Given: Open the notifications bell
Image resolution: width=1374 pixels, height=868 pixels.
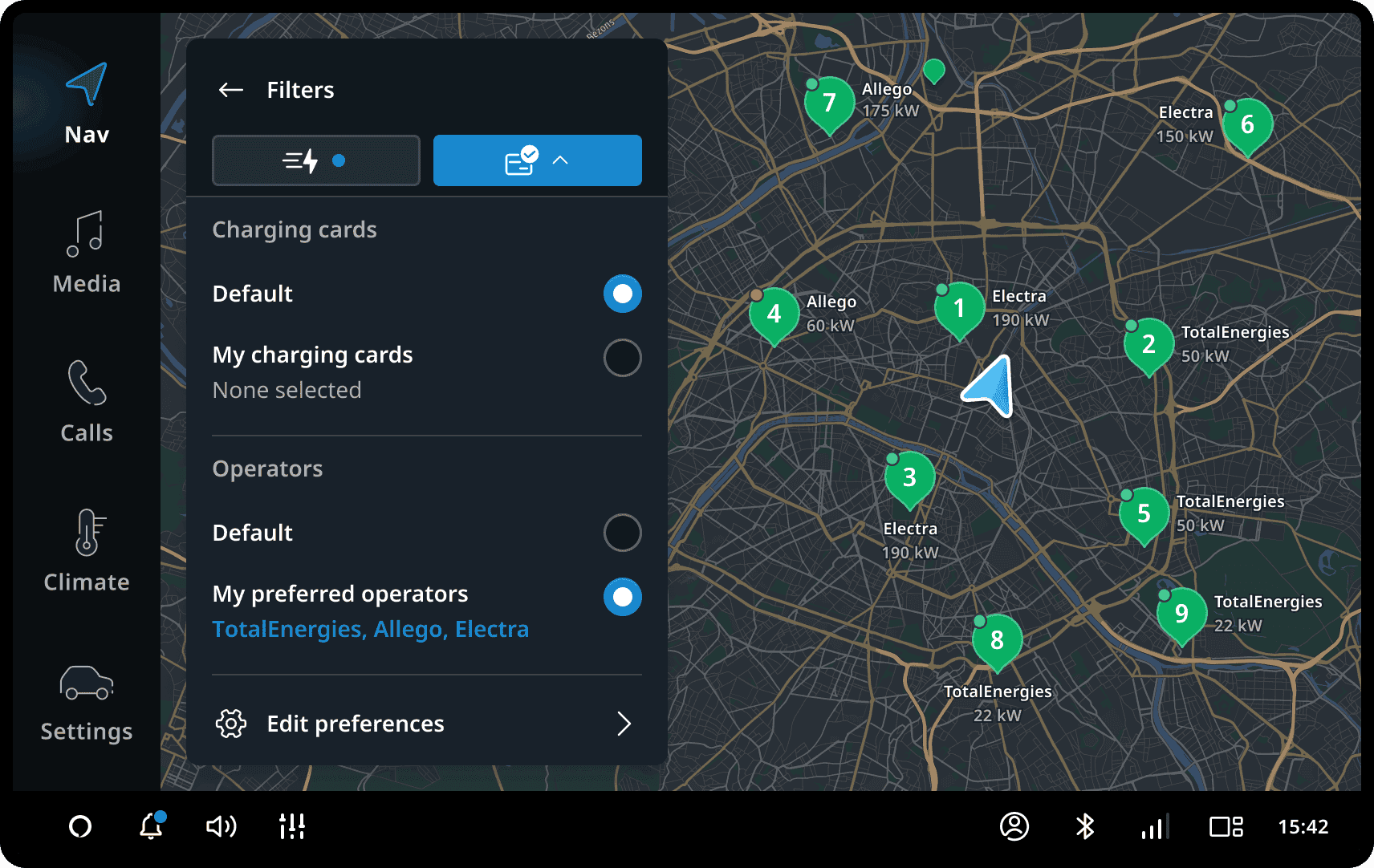Looking at the screenshot, I should [151, 826].
